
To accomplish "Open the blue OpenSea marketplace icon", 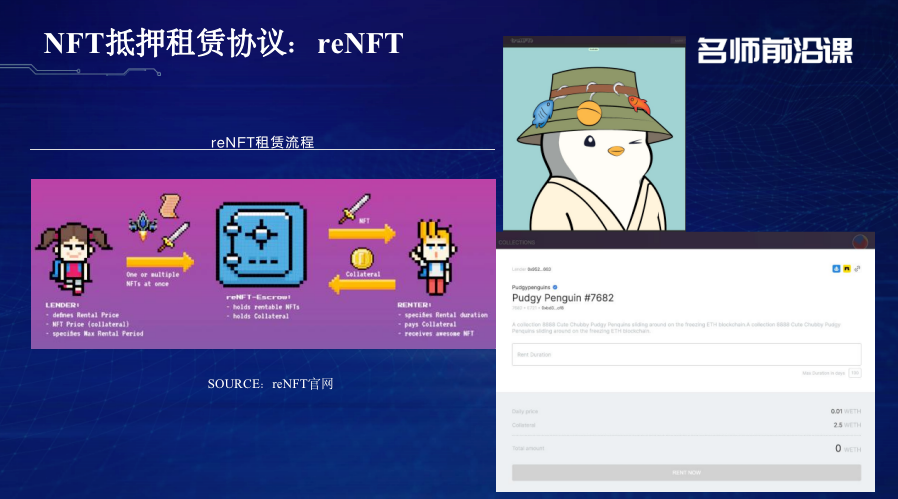I will pos(836,268).
